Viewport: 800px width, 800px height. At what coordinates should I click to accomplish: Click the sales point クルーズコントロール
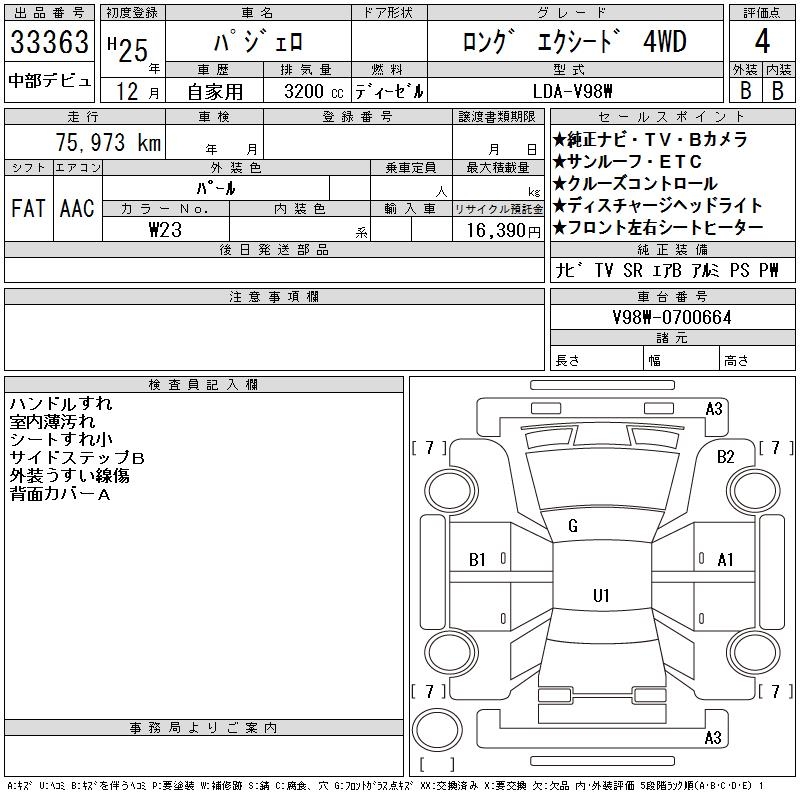[x=635, y=184]
